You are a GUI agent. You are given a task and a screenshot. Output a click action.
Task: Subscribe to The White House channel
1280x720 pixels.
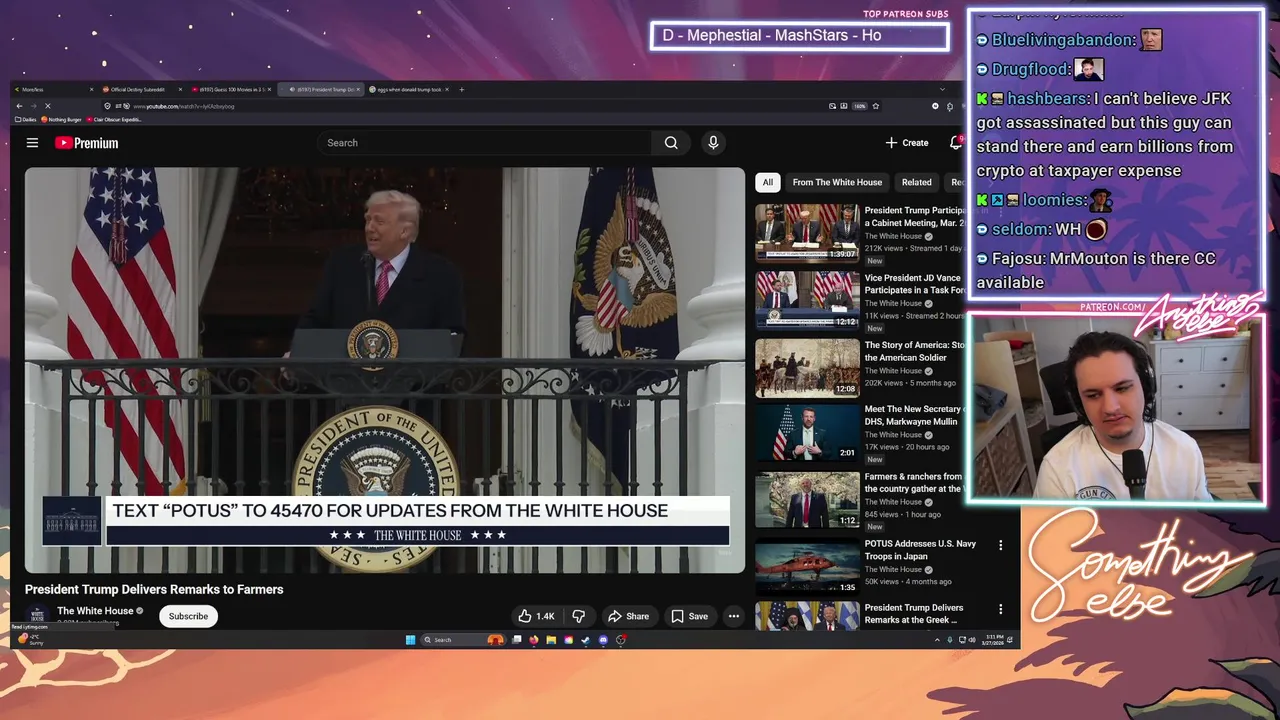(x=188, y=616)
